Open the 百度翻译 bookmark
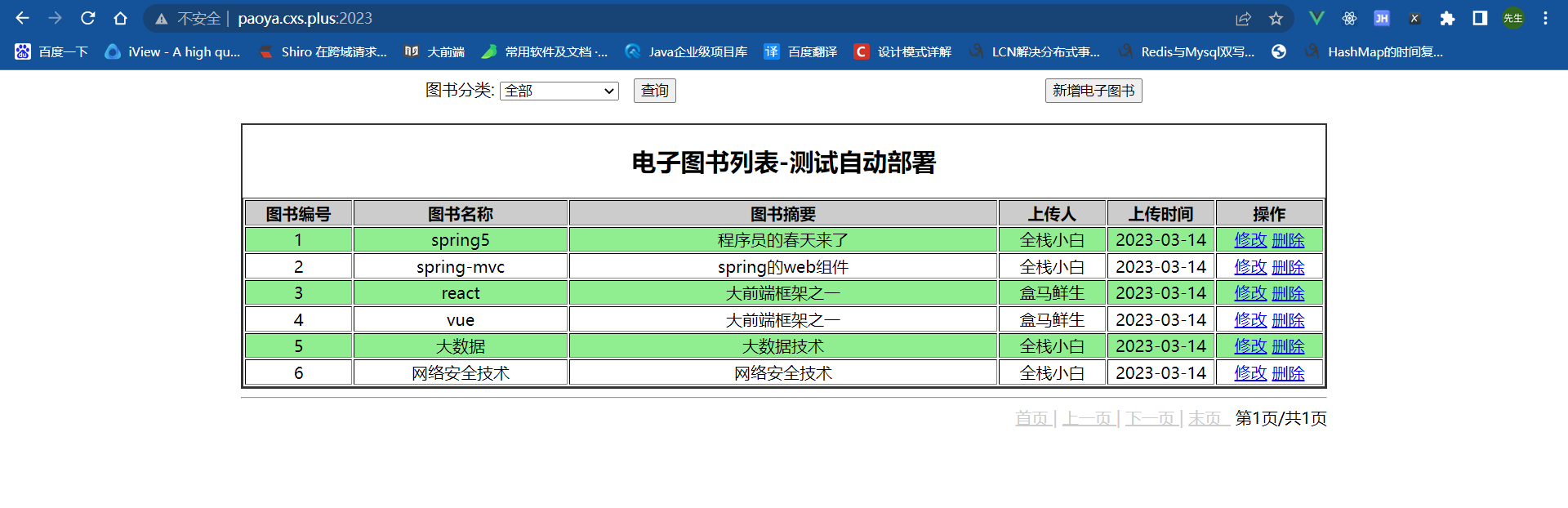This screenshot has height=508, width=1568. point(800,51)
